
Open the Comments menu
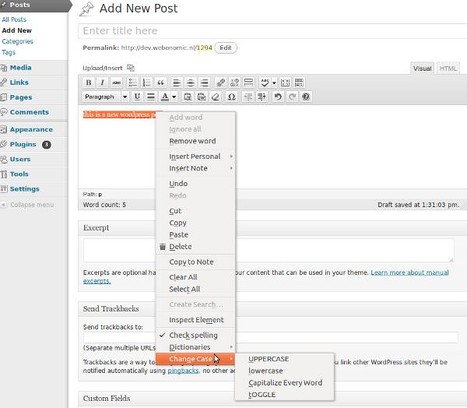click(29, 112)
